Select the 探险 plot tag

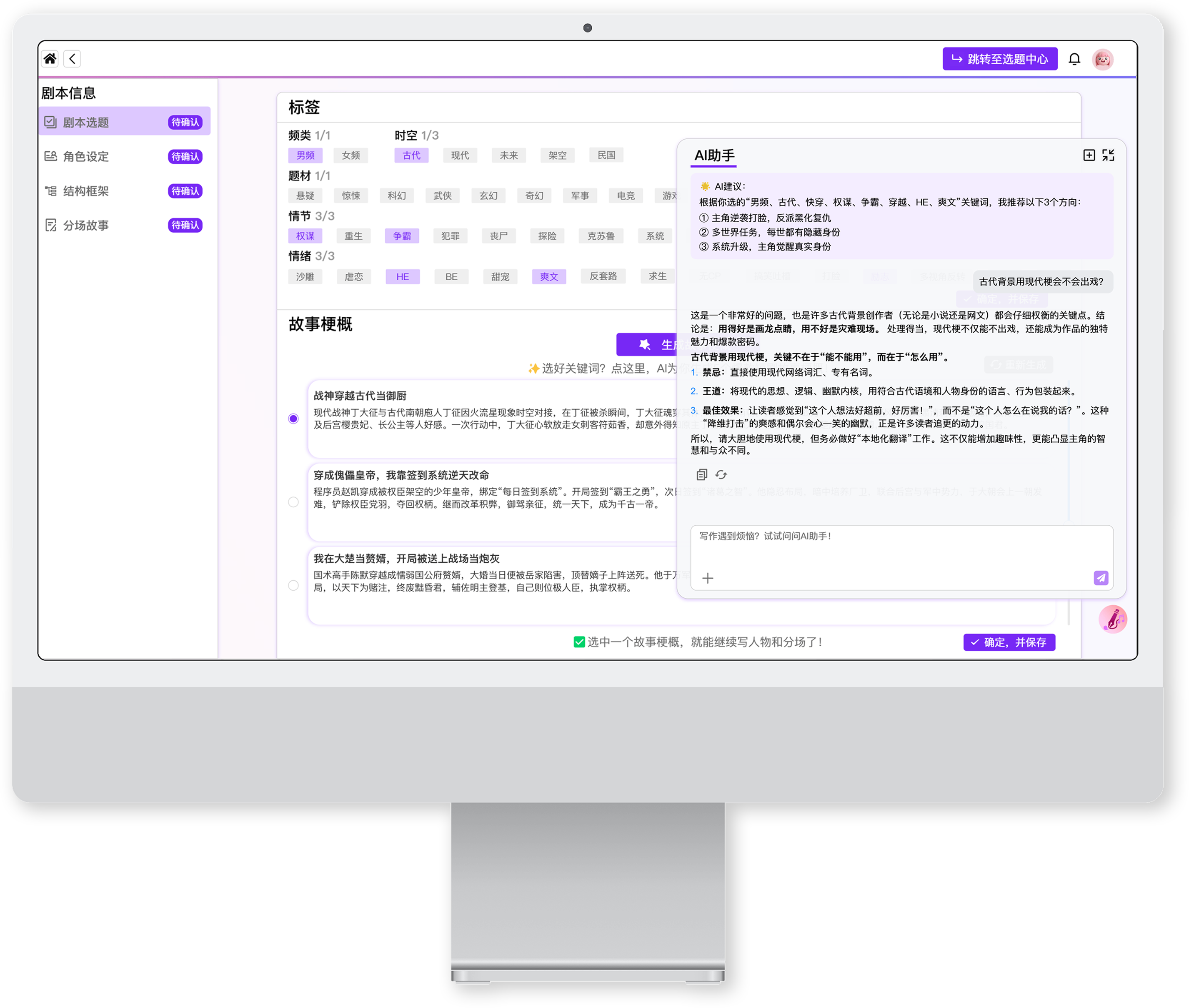(x=547, y=236)
